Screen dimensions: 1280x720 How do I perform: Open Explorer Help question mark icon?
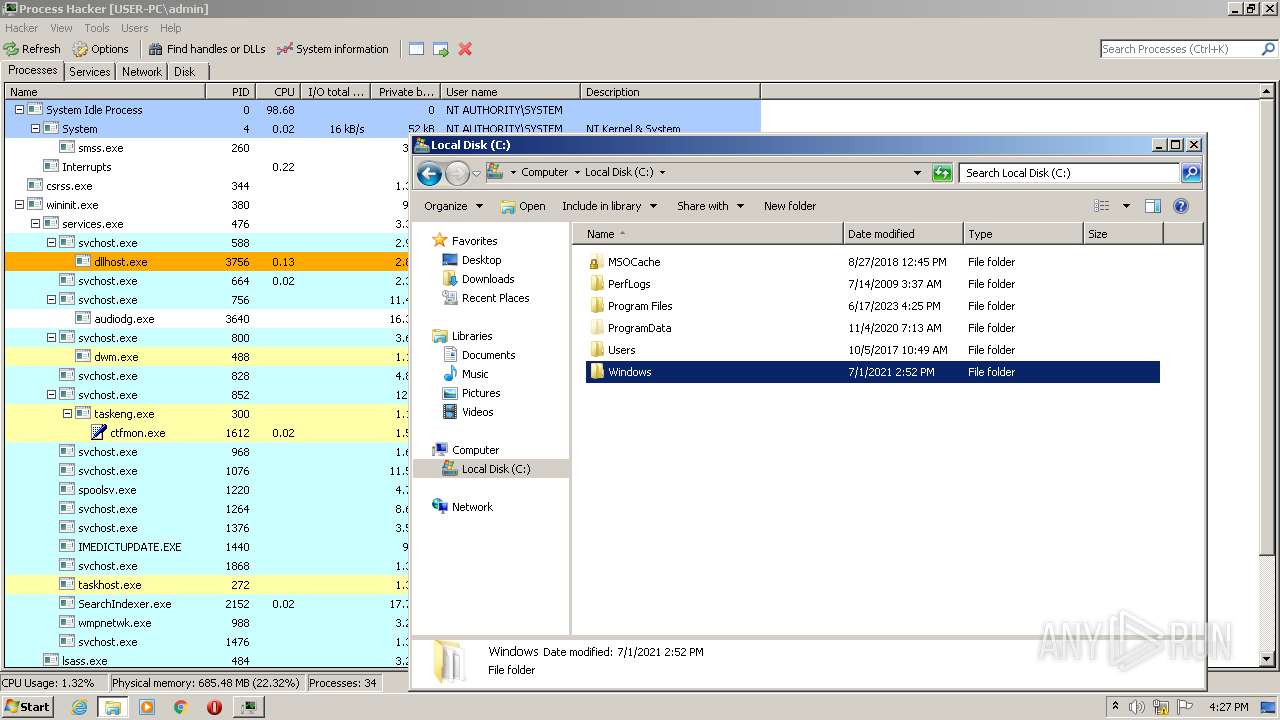1180,206
